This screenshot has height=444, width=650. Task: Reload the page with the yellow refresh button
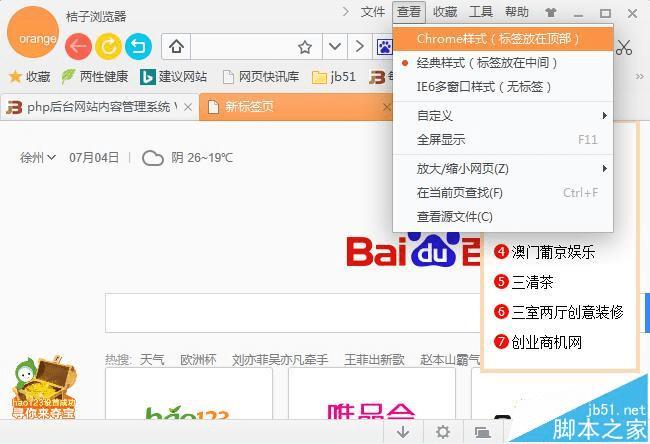coord(108,46)
